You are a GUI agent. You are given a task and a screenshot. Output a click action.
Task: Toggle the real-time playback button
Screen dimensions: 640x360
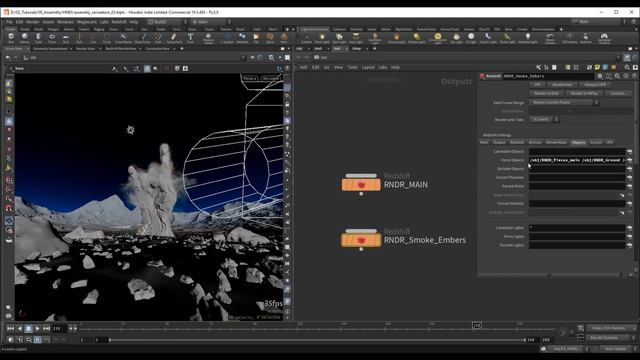[x=37, y=340]
